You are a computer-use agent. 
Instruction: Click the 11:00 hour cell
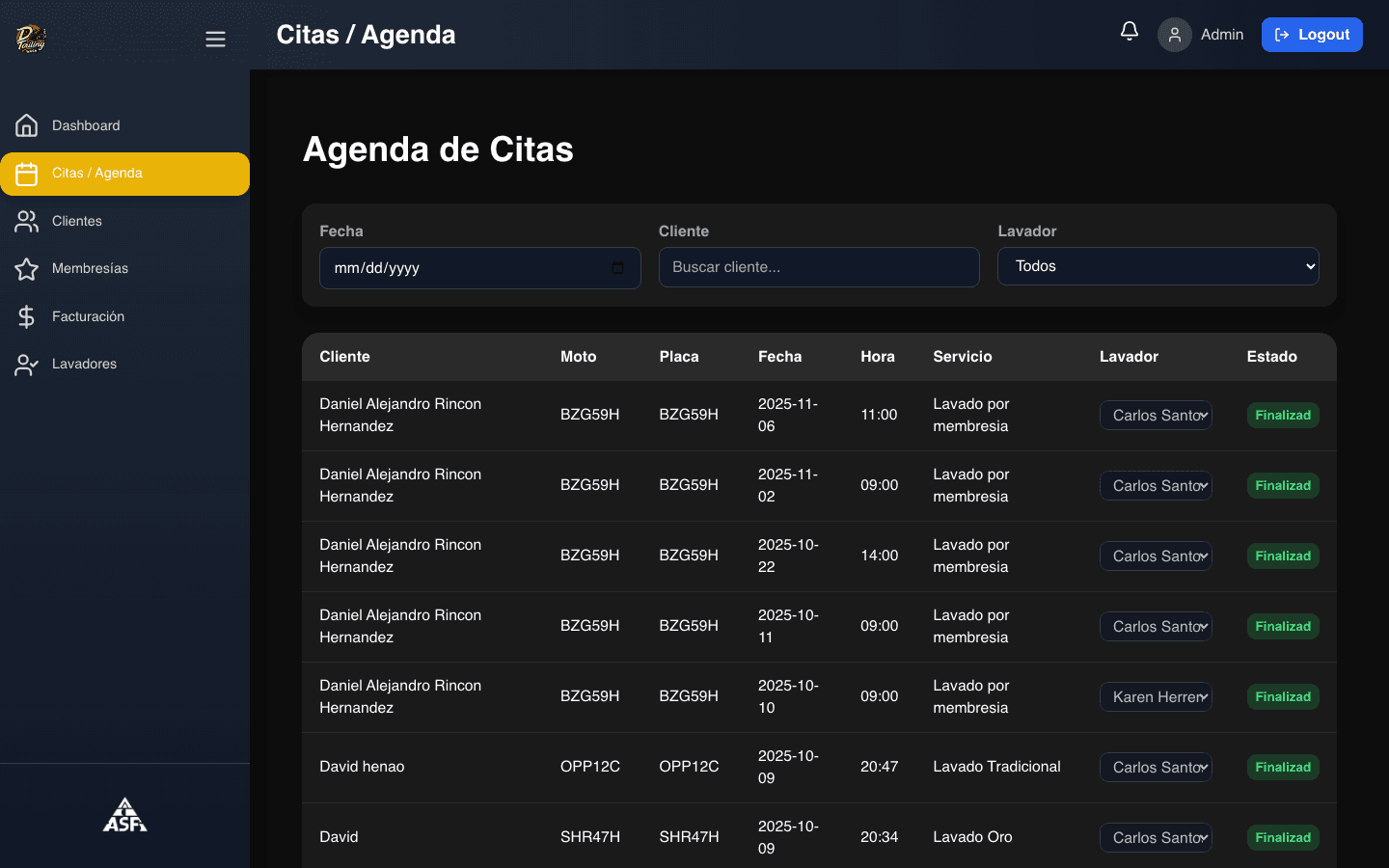[879, 415]
